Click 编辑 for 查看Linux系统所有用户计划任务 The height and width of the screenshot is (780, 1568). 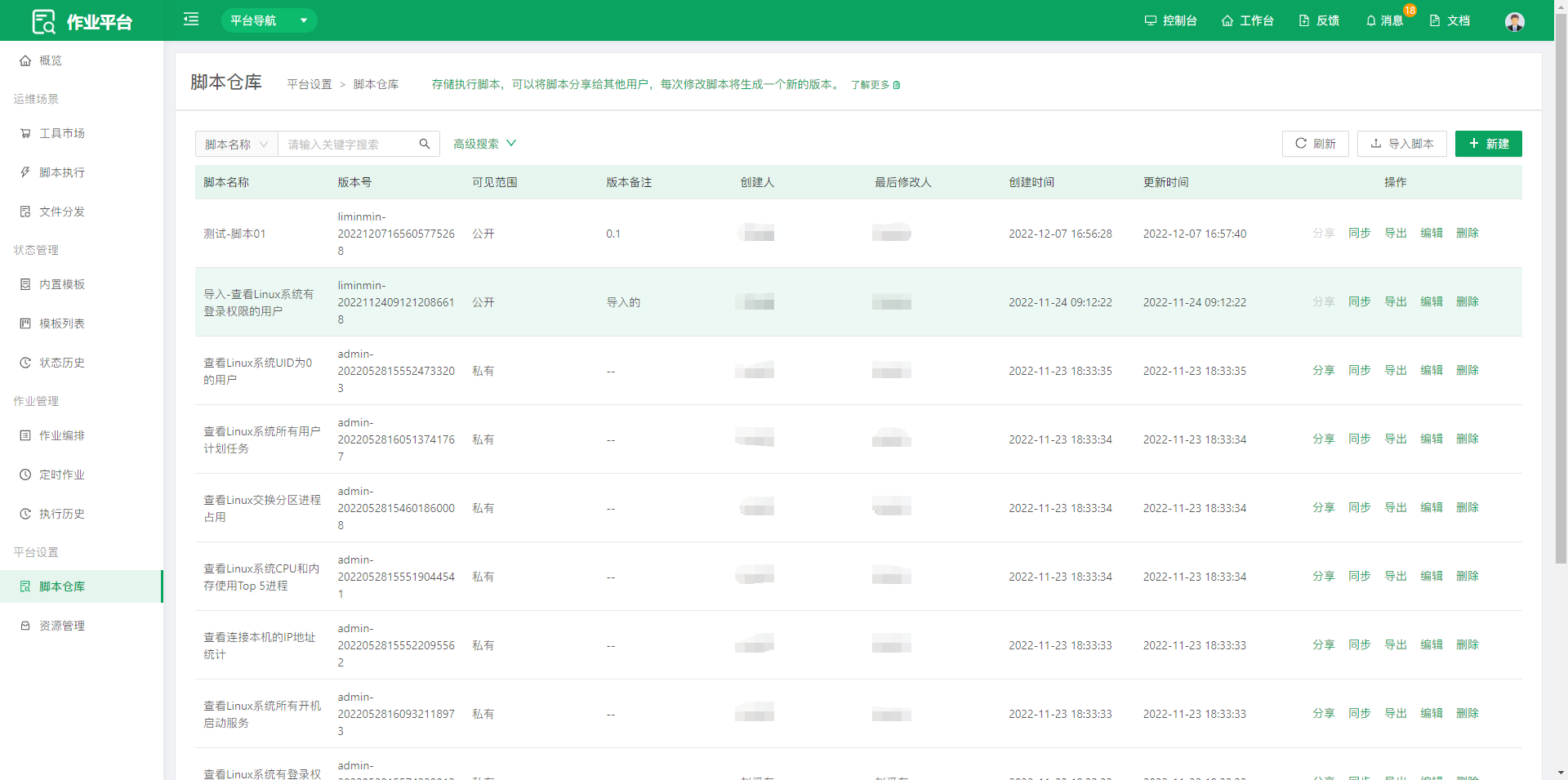coord(1432,439)
